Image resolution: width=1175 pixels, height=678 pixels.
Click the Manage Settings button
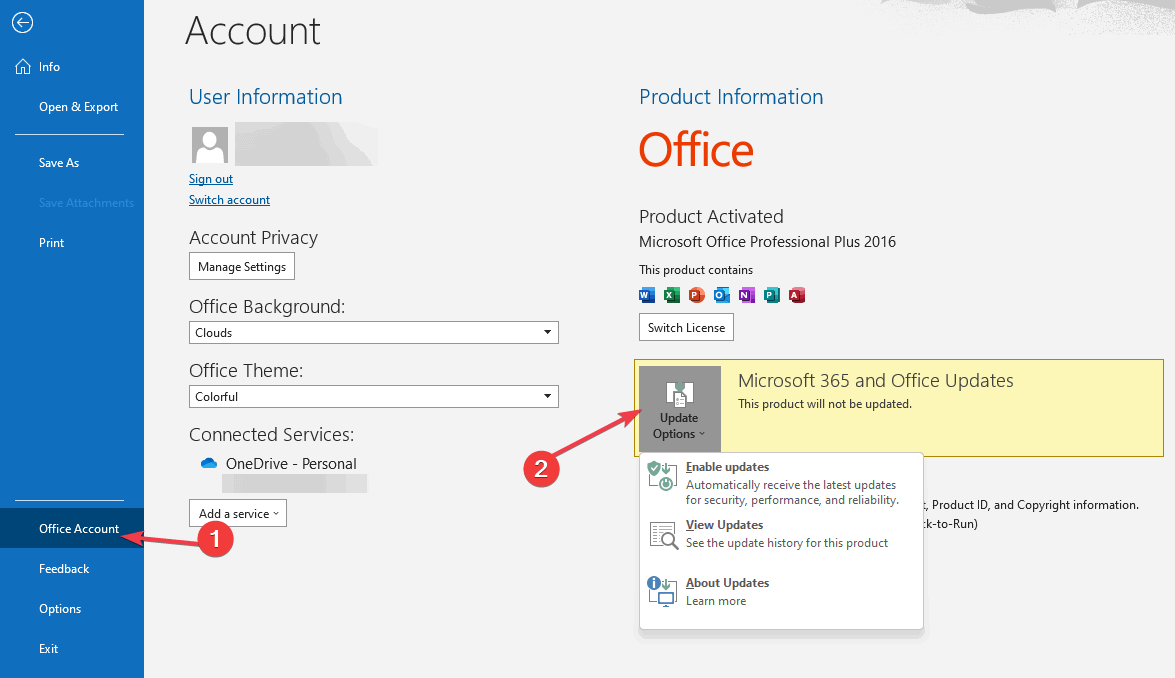coord(242,267)
